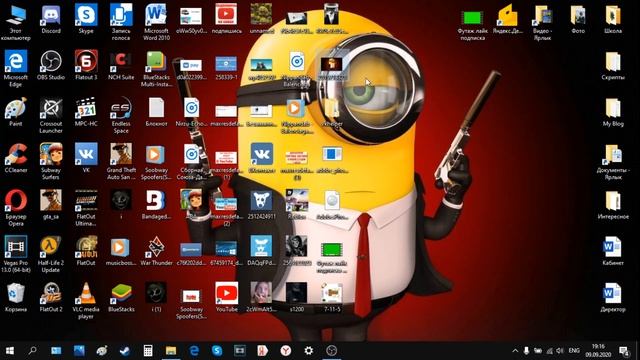
Task: Open Settings gear in the taskbar
Action: click(x=309, y=350)
